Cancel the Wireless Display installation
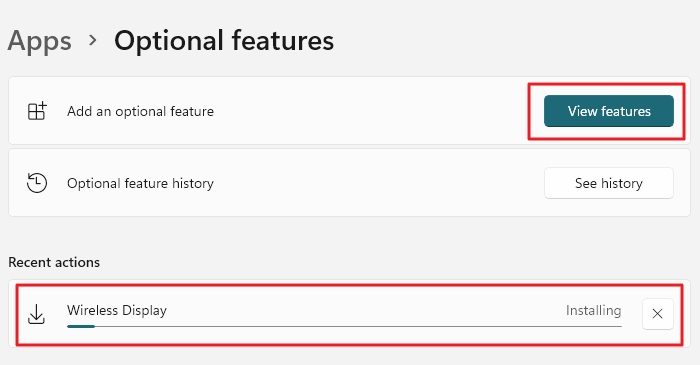 (657, 314)
